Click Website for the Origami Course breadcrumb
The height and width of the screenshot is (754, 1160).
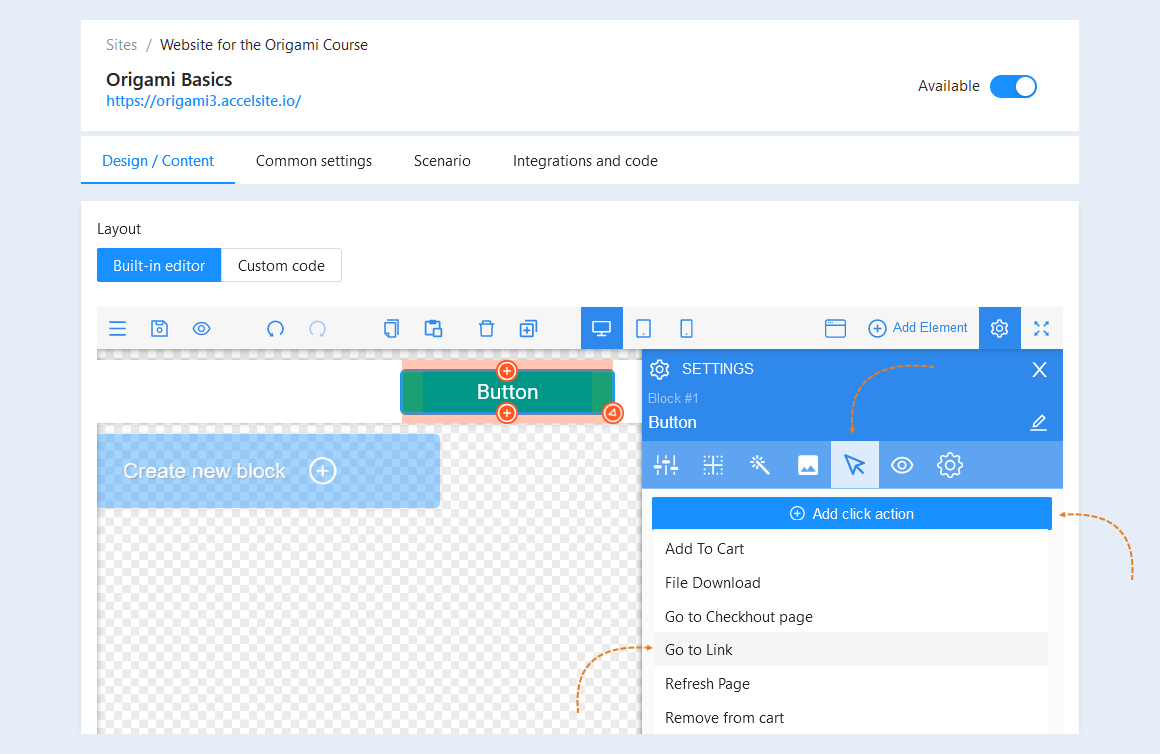(x=264, y=45)
